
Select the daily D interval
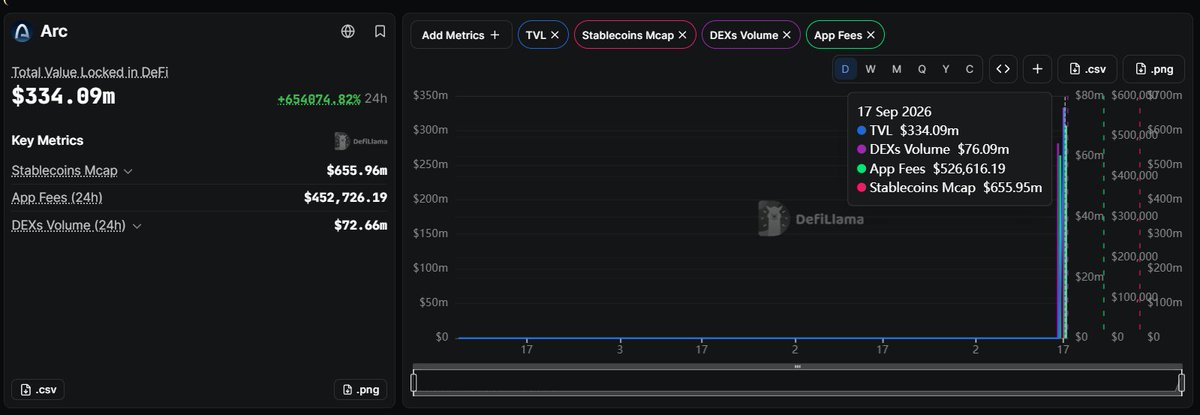click(x=846, y=69)
